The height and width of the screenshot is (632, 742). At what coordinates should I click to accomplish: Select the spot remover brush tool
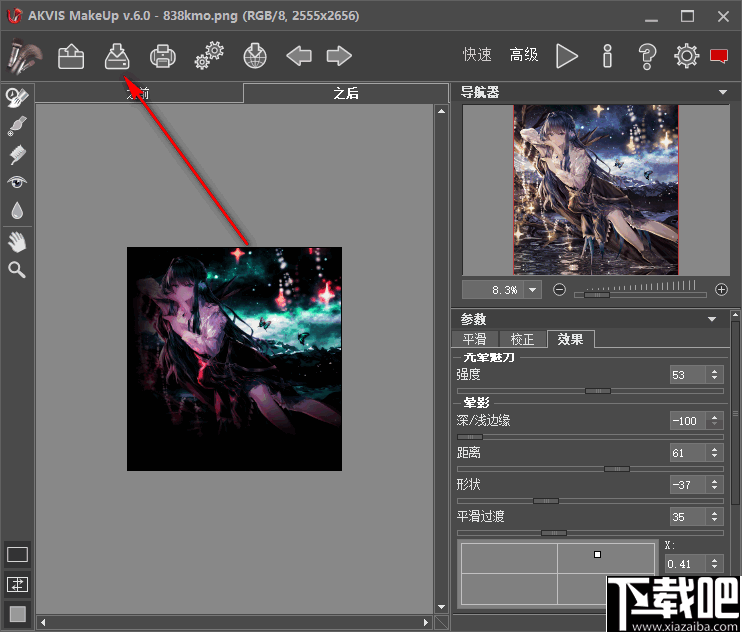coord(17,126)
